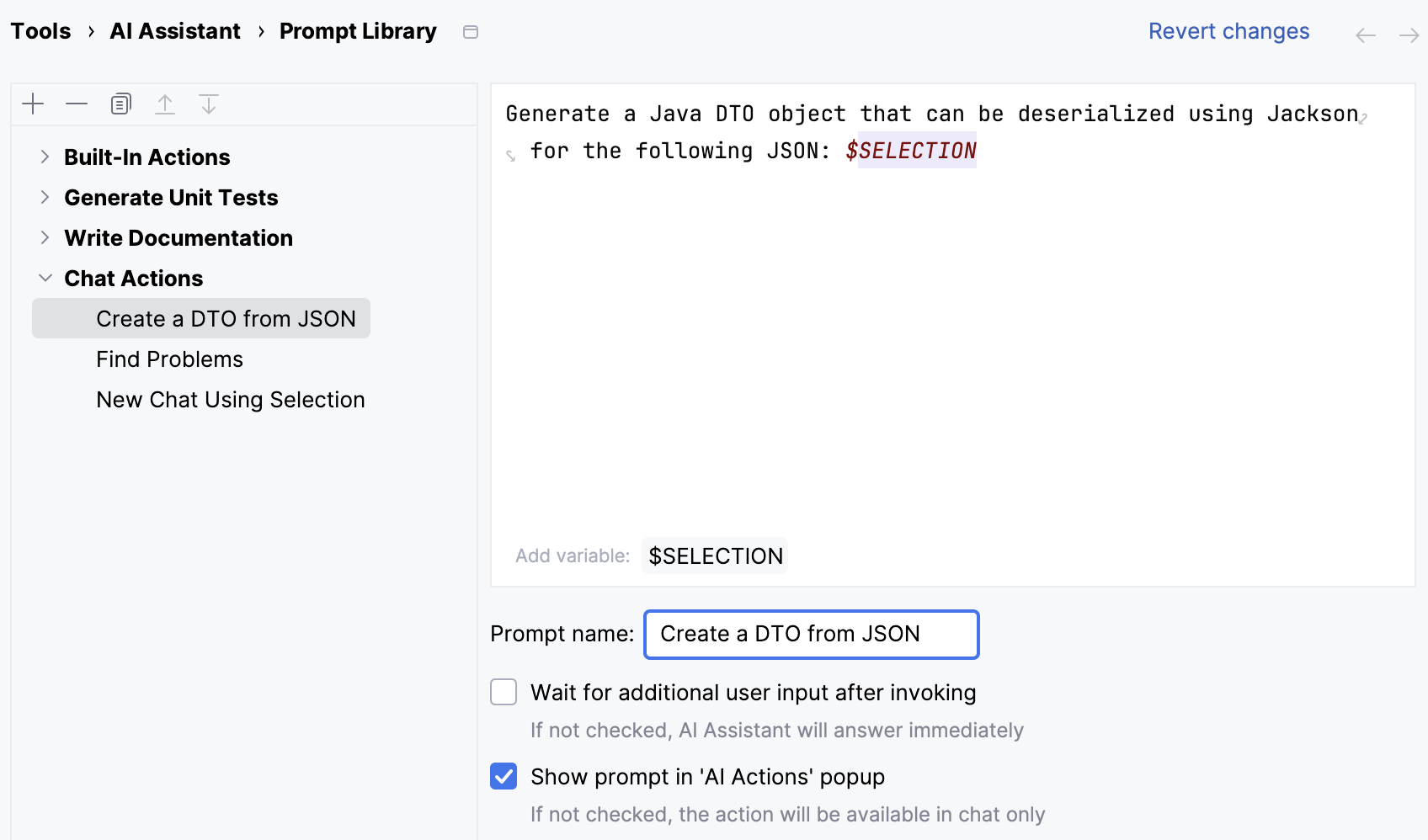Select the Find Problems prompt
Screen dimensions: 1428x840
click(x=169, y=359)
